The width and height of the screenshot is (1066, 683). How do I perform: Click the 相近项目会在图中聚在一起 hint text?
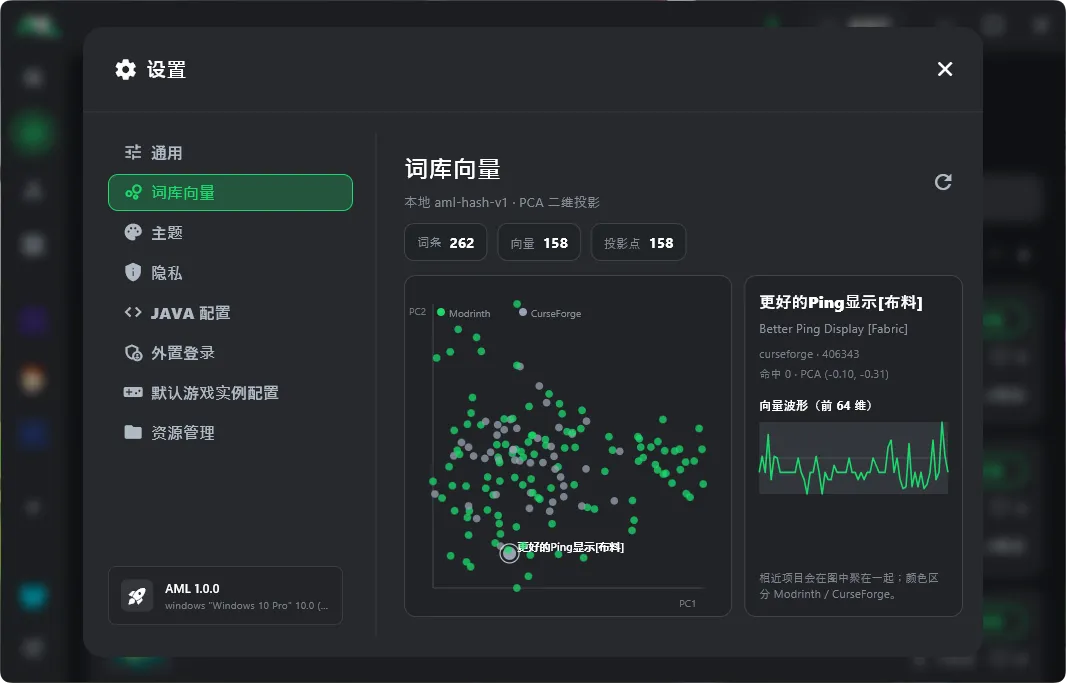(x=849, y=586)
